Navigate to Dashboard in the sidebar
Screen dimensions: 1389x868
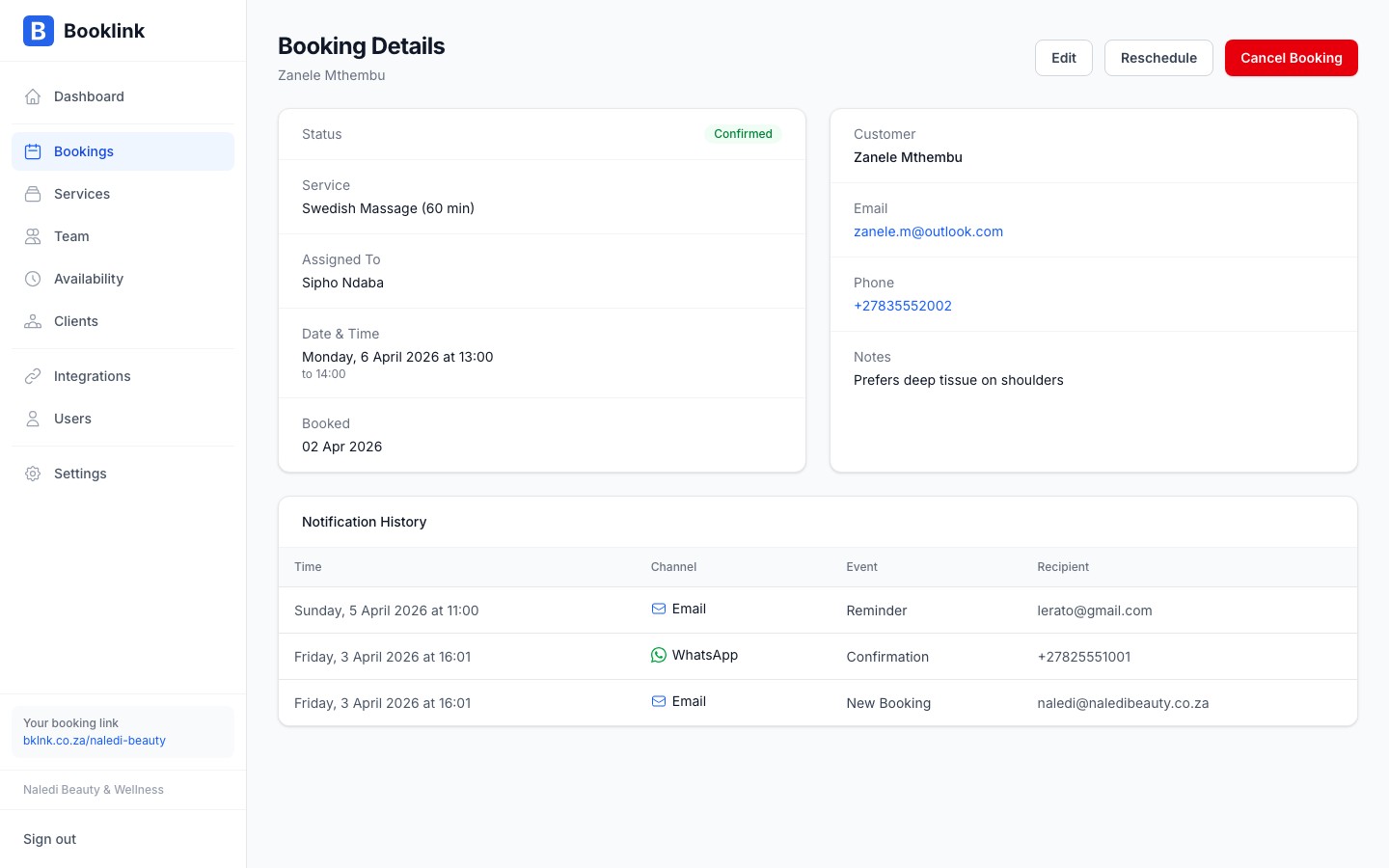89,96
